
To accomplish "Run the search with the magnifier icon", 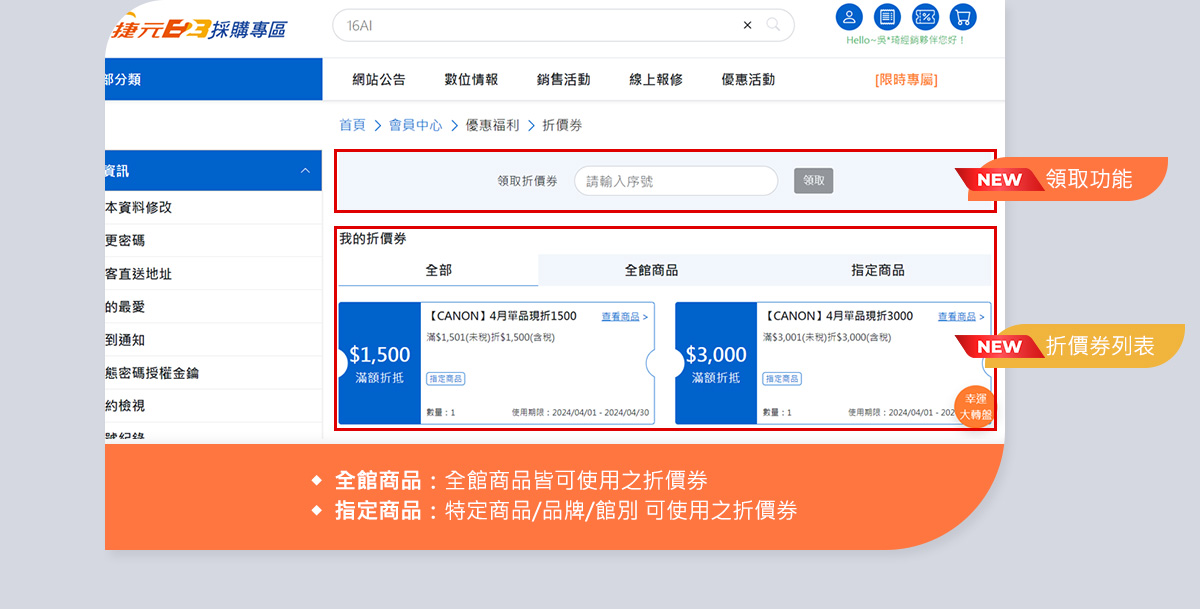I will point(773,25).
